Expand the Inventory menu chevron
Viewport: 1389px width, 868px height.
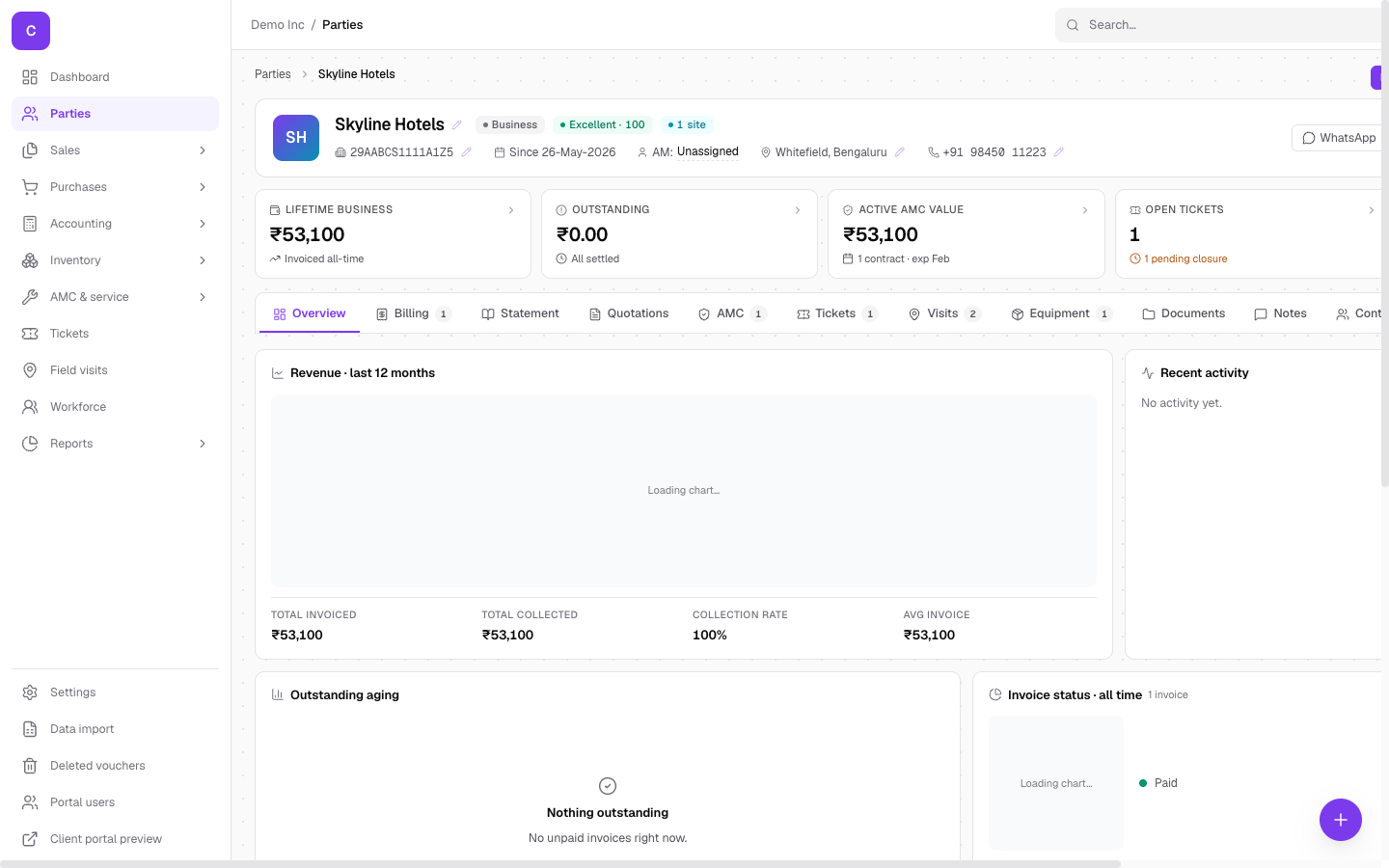coord(203,260)
